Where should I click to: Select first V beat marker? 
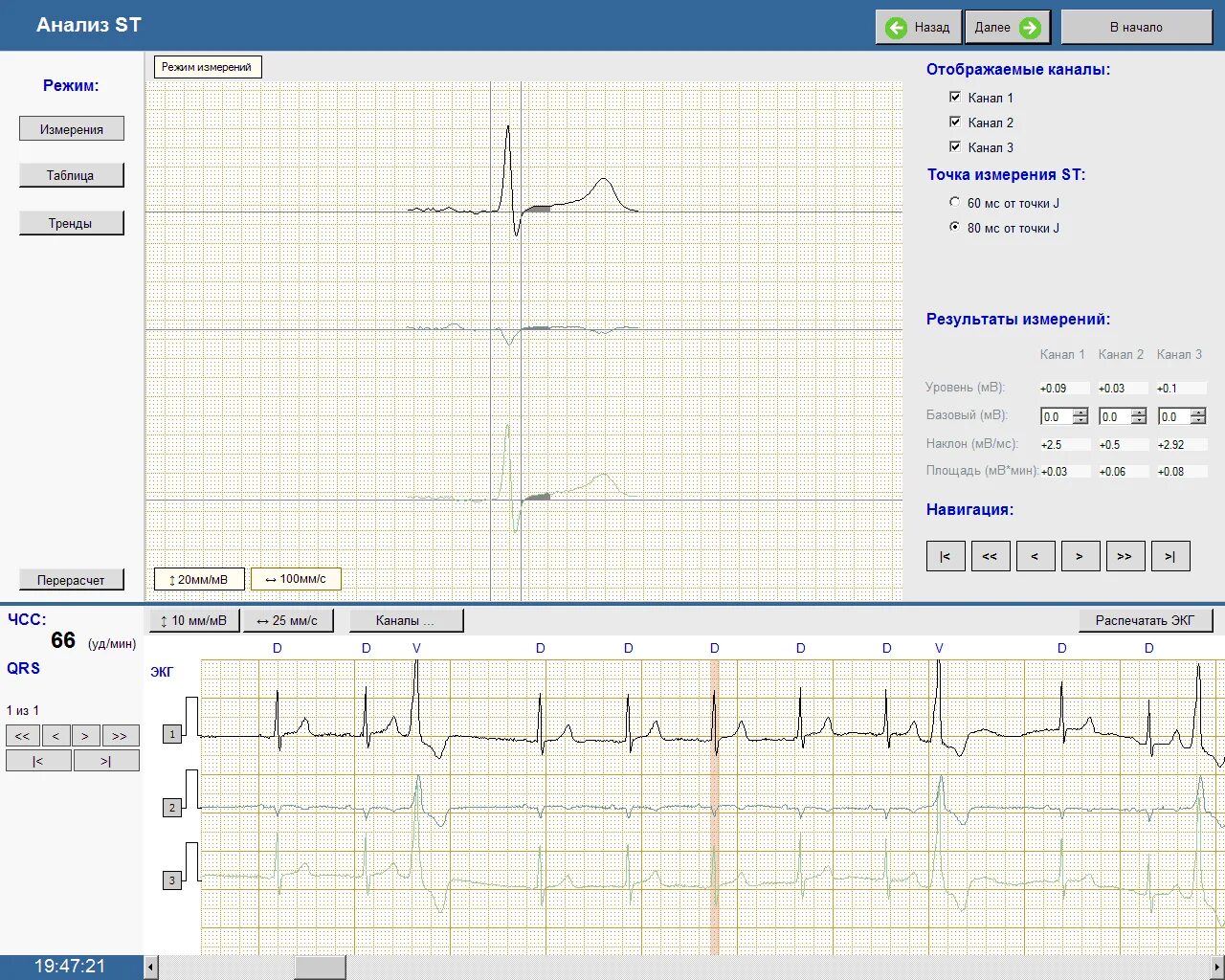(x=416, y=648)
